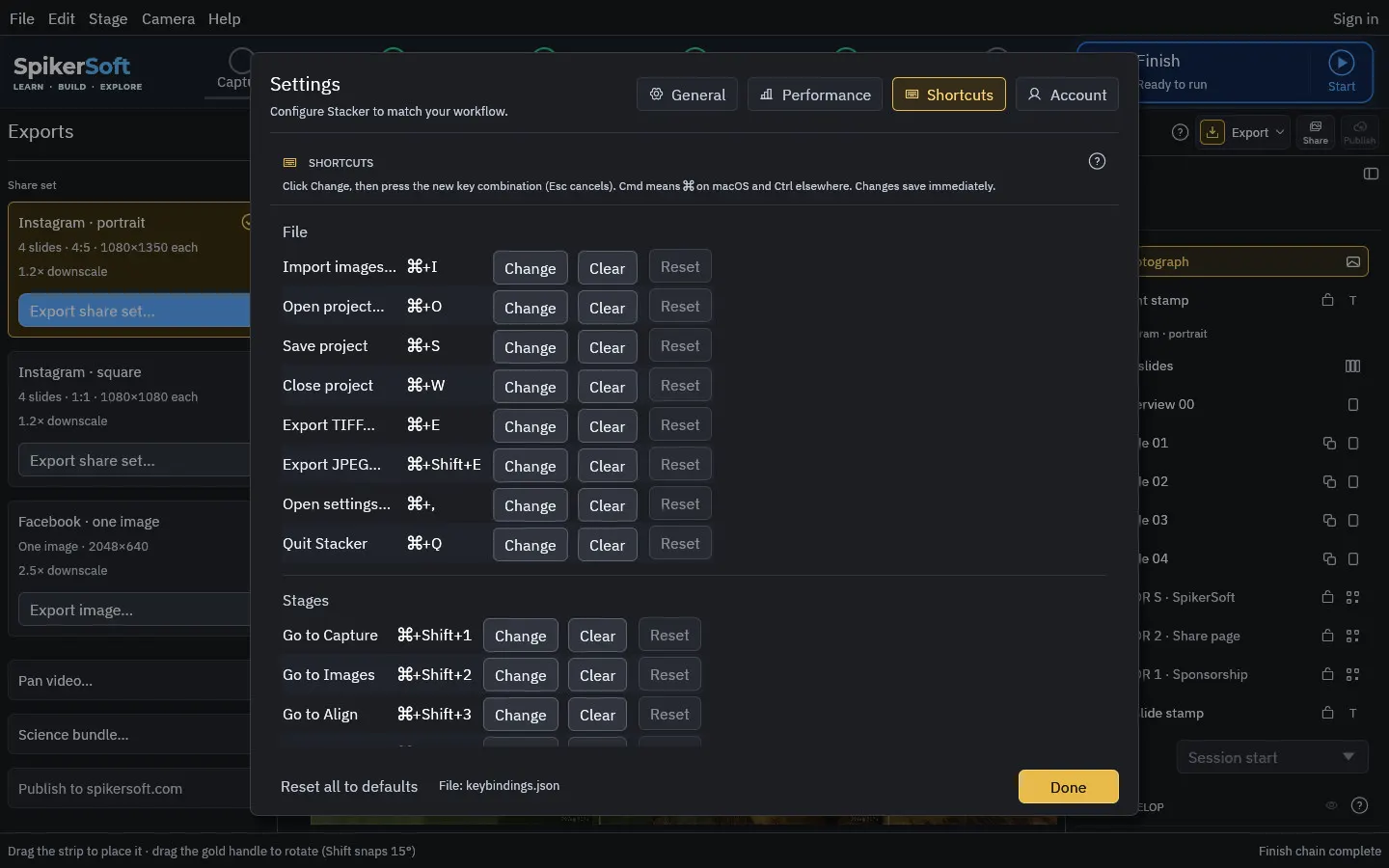This screenshot has width=1389, height=868.
Task: Click the 'File: keybindings.json' text
Action: pos(499,786)
